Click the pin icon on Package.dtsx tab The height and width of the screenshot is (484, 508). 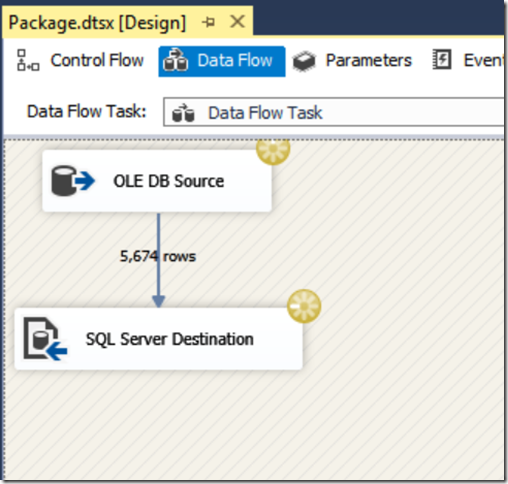[209, 23]
